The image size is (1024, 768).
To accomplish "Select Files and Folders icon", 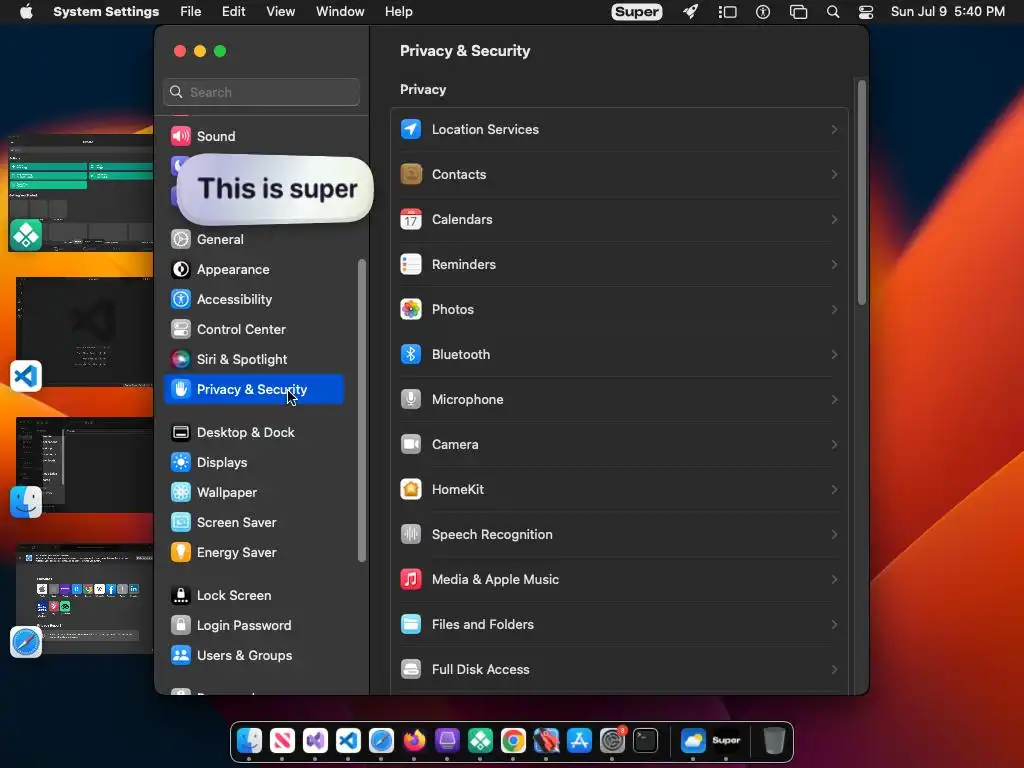I will (x=411, y=624).
